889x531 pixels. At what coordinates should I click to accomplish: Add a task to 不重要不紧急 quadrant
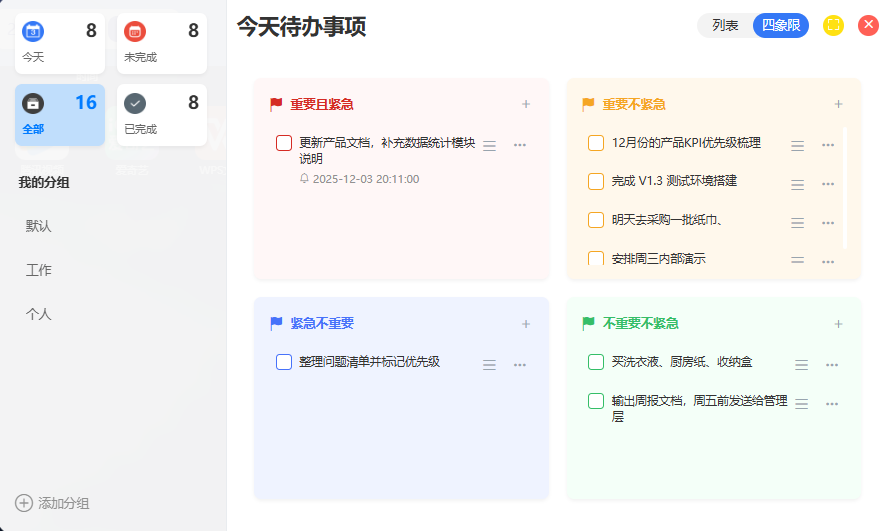(838, 324)
